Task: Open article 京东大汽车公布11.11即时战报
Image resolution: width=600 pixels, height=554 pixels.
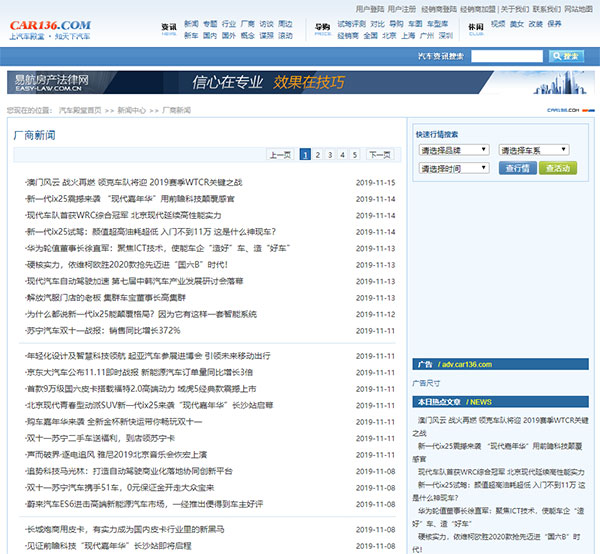Action: click(x=139, y=372)
